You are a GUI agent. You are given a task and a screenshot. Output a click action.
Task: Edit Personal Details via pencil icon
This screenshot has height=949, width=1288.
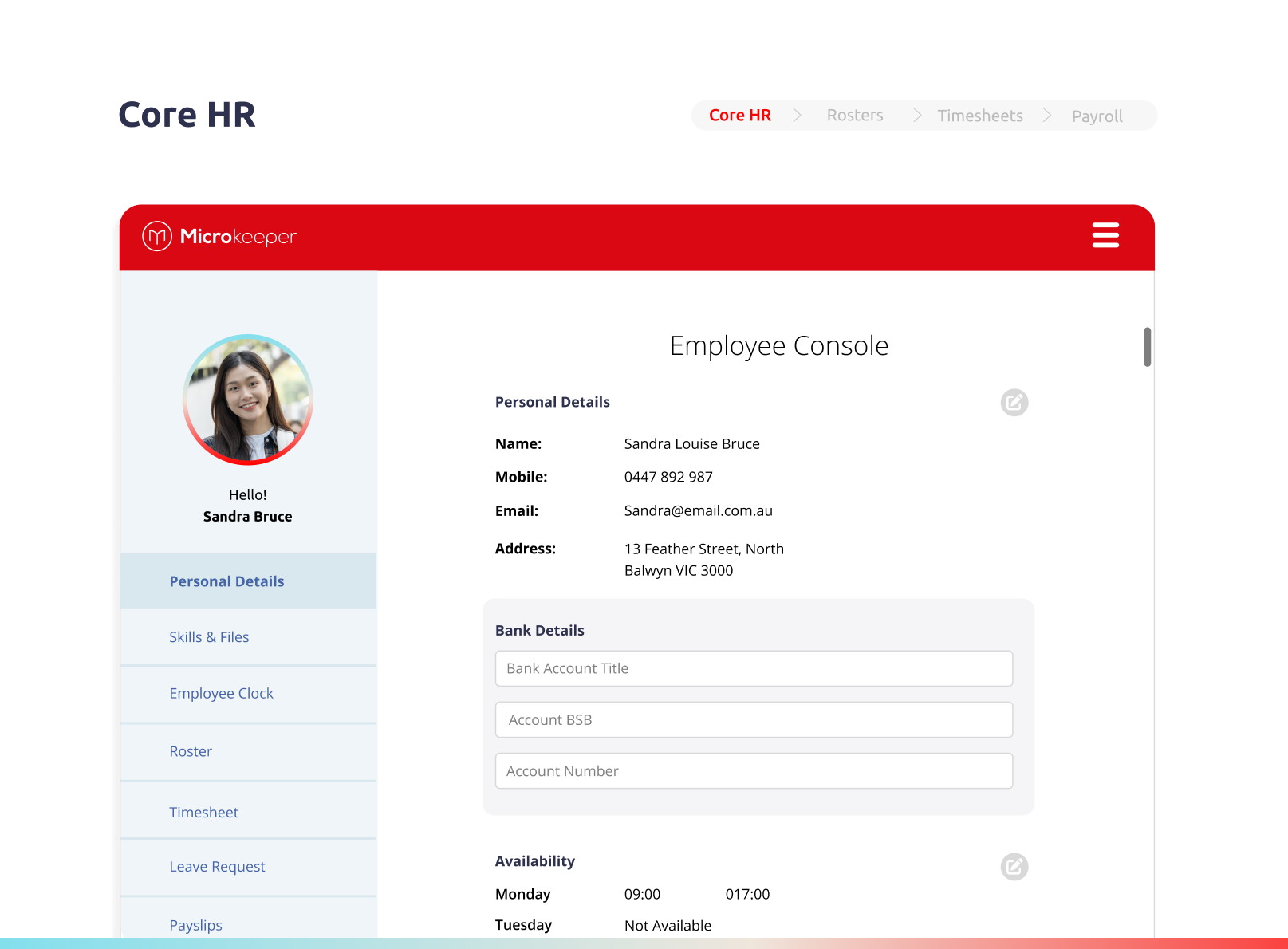1014,403
